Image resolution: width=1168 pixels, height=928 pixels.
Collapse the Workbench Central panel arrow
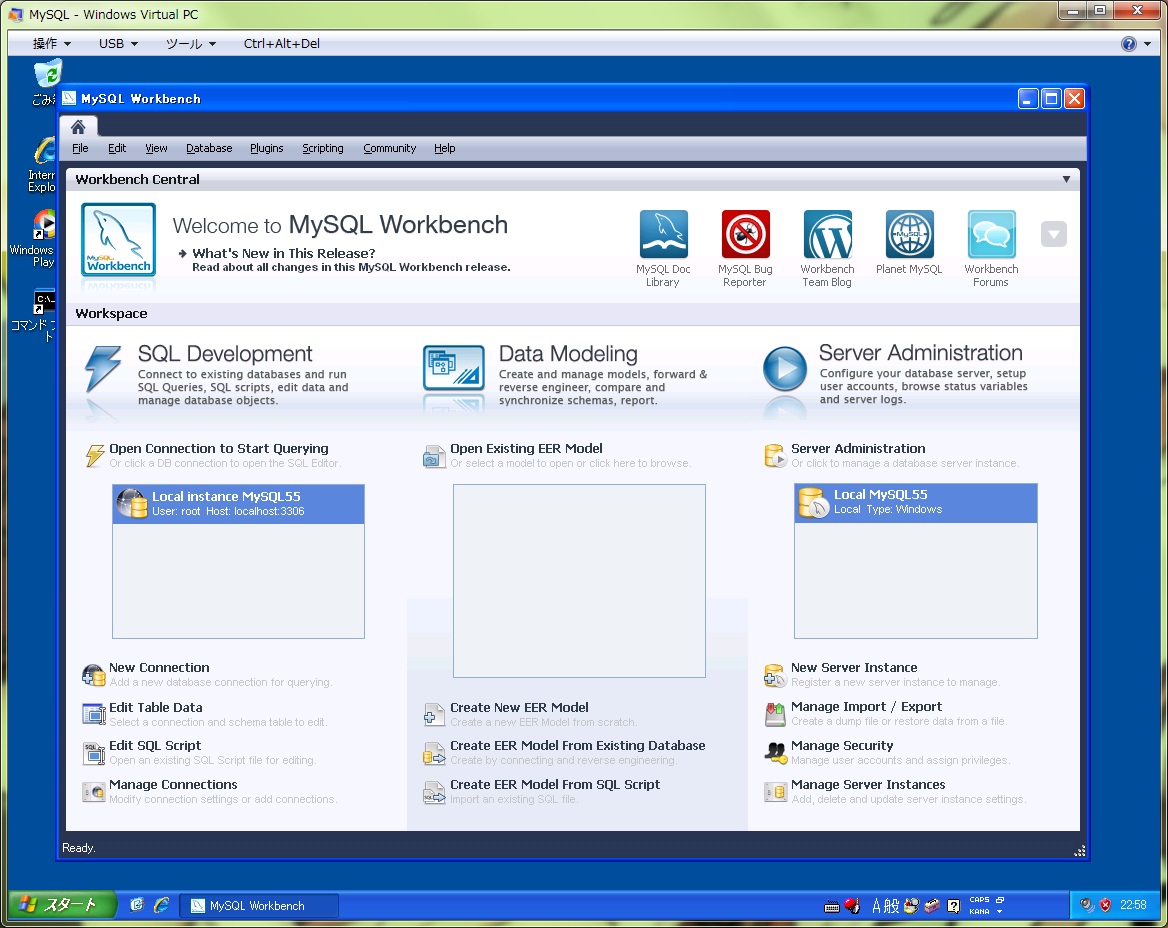coord(1066,179)
